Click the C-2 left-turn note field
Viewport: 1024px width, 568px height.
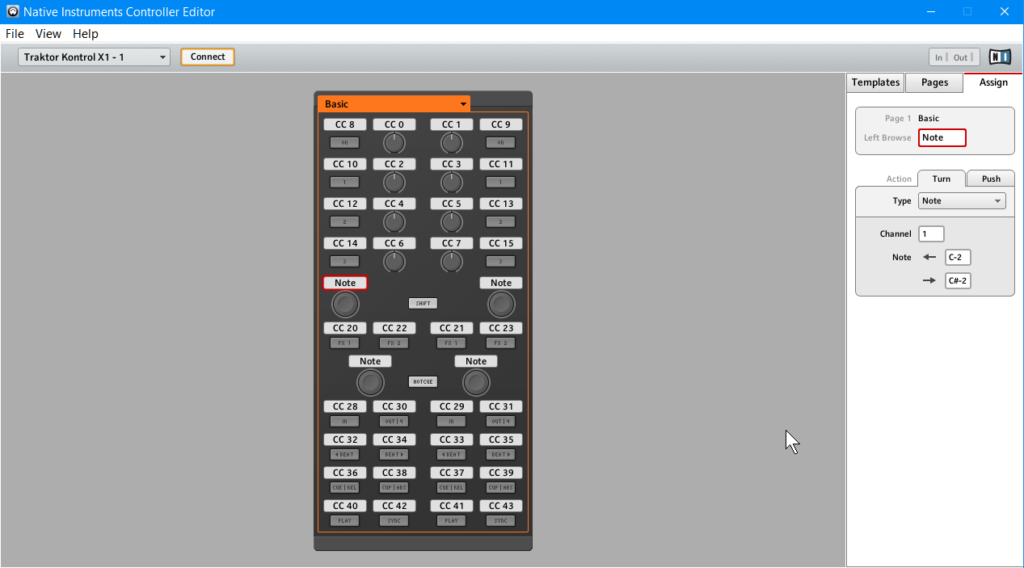pyautogui.click(x=957, y=257)
